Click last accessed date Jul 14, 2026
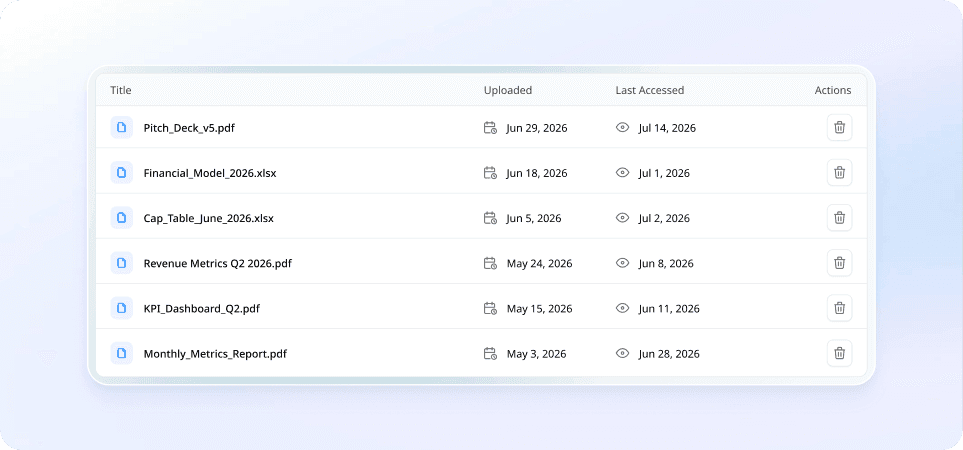Screen dimensions: 963x450 coord(667,128)
